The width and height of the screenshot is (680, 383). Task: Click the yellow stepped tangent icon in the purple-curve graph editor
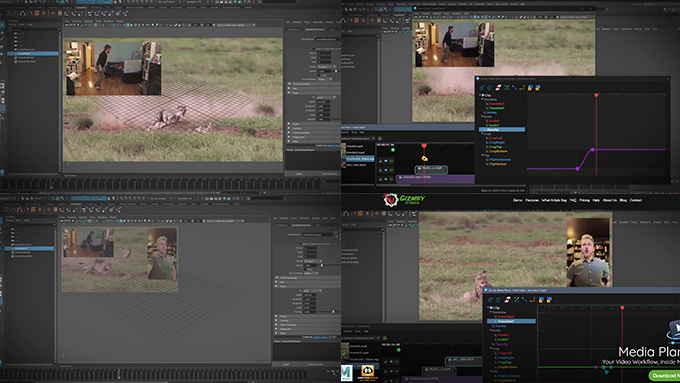[522, 88]
